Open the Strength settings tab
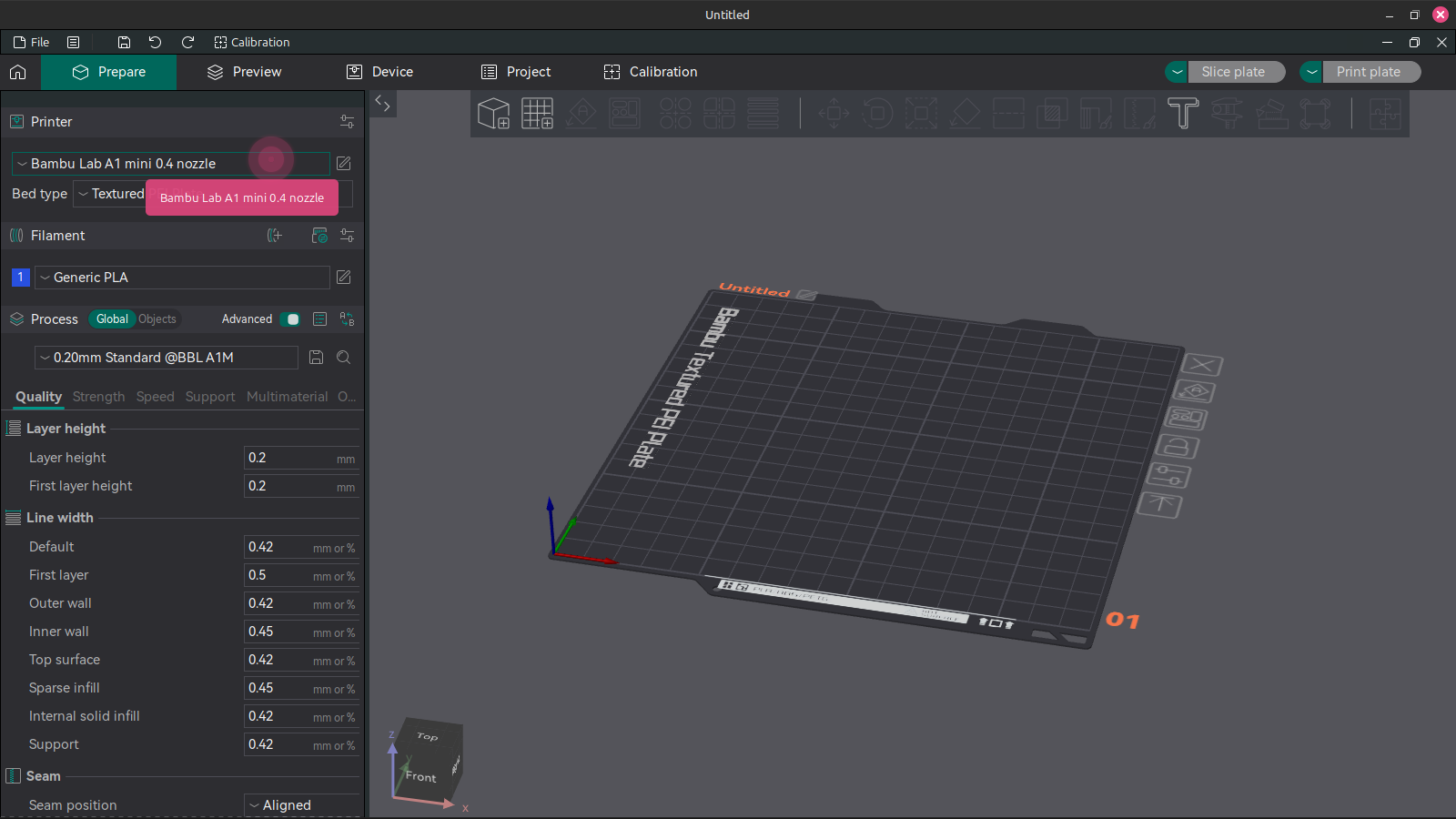1456x819 pixels. click(98, 397)
